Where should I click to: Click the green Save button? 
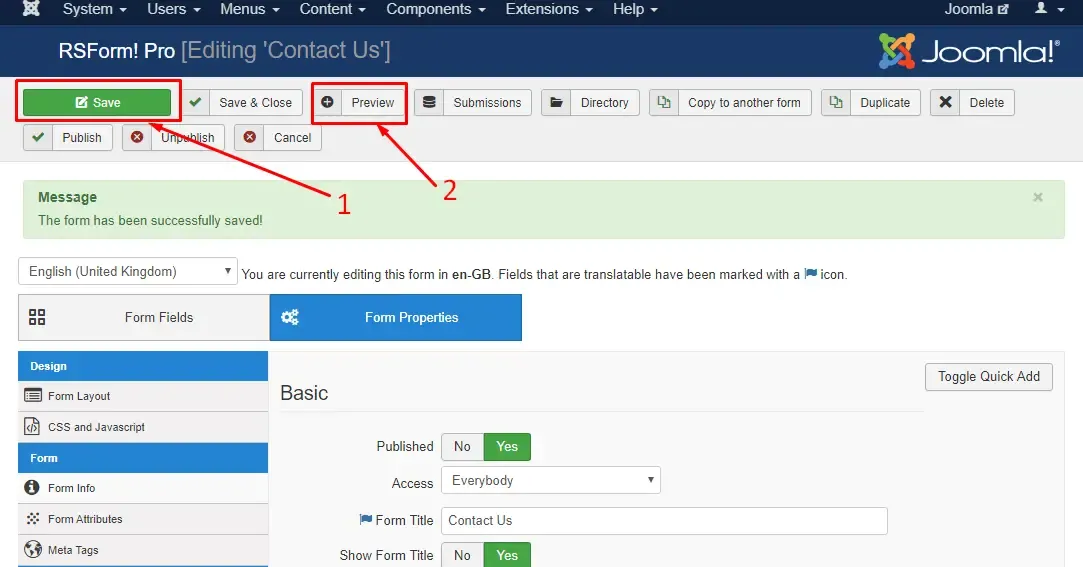[97, 102]
